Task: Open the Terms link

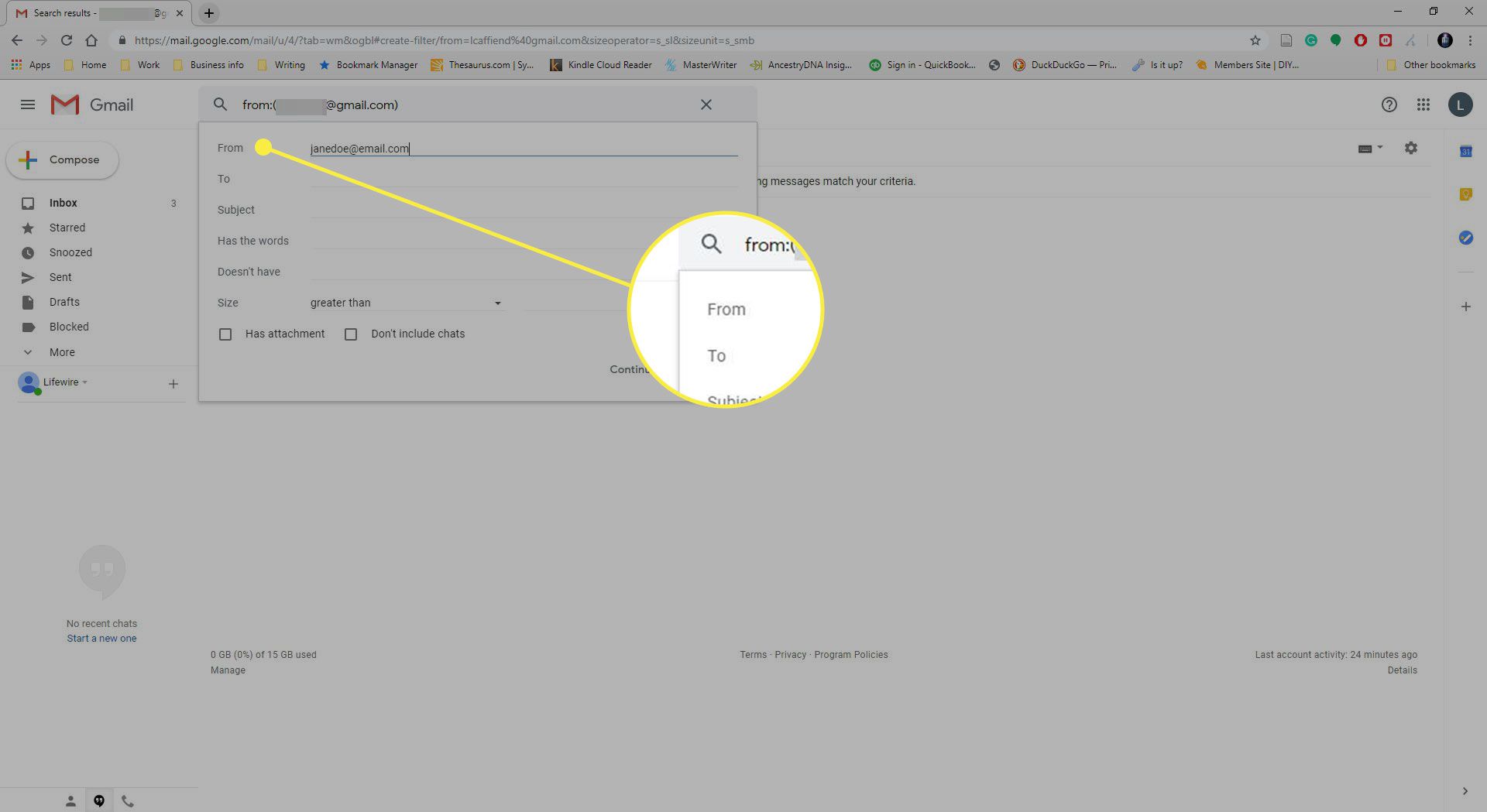Action: (753, 655)
